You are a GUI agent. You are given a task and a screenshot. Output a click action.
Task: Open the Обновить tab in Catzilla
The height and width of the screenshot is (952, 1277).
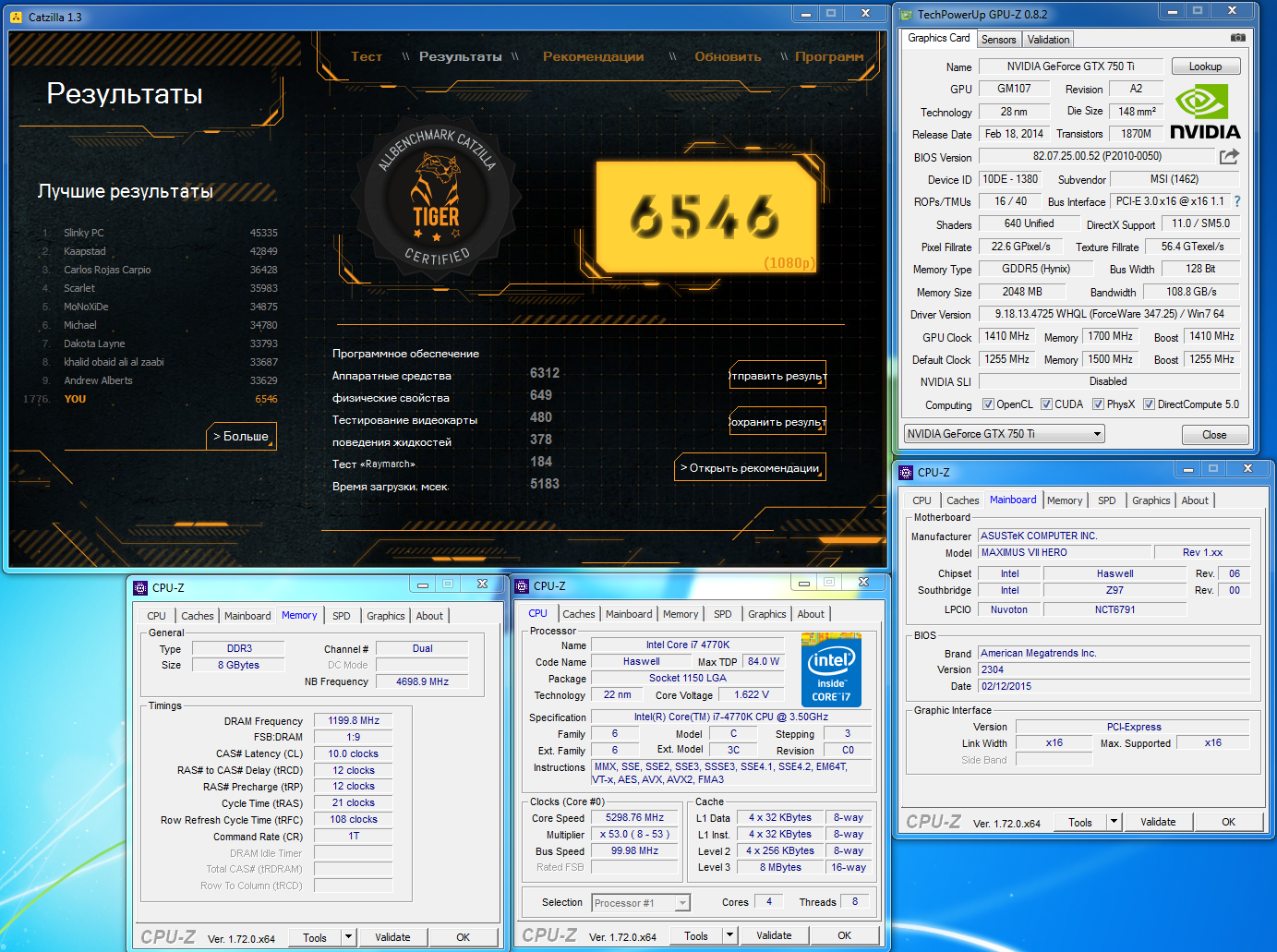(728, 56)
